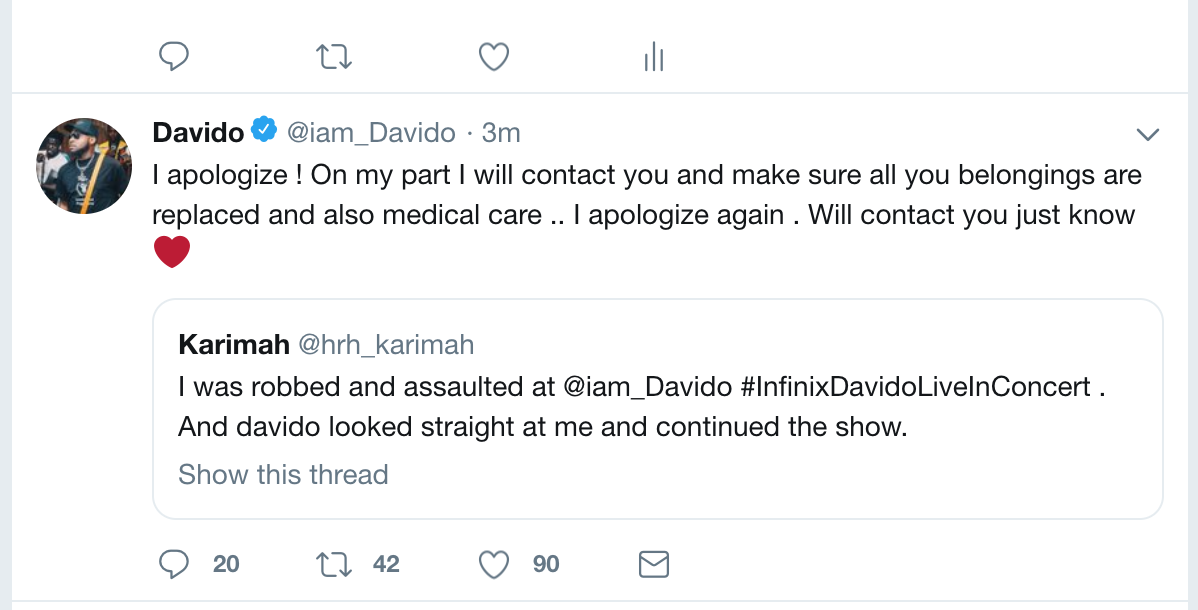Click reply icon on the tweet above
This screenshot has height=610, width=1198.
(175, 57)
